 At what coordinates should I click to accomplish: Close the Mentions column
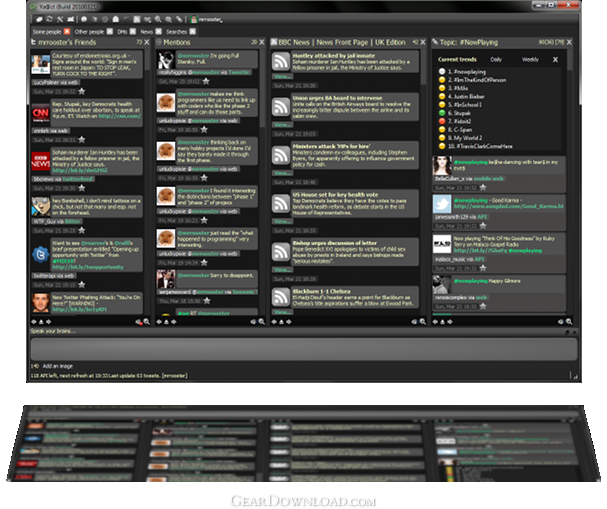(x=262, y=42)
